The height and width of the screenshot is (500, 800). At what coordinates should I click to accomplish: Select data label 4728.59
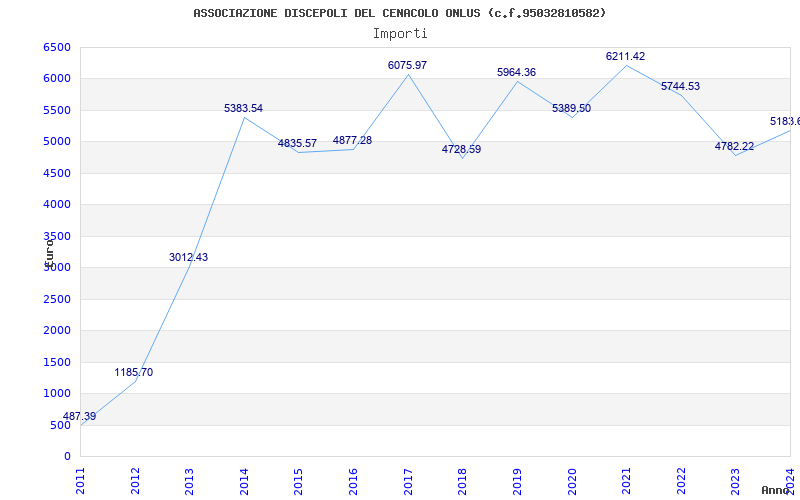tap(461, 149)
